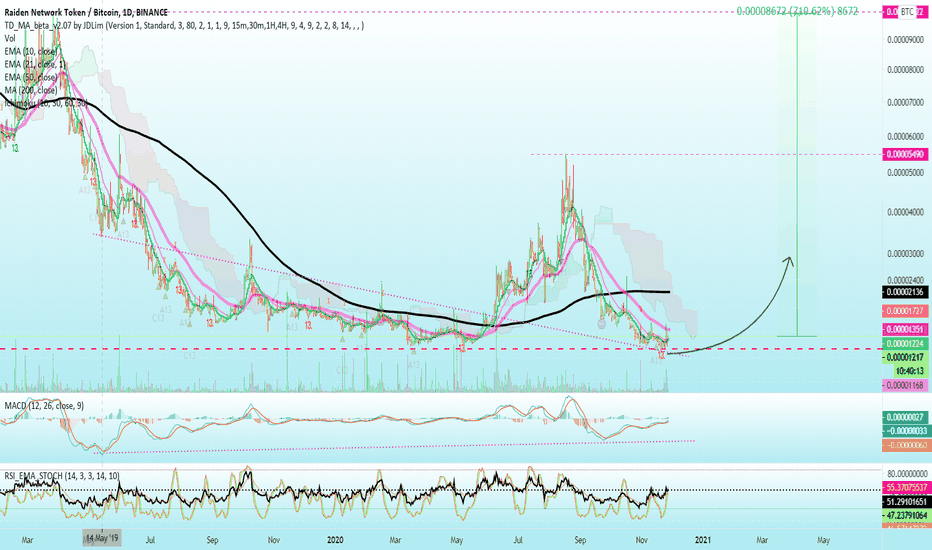Click the BTC currency label
The image size is (932, 550).
tap(906, 12)
